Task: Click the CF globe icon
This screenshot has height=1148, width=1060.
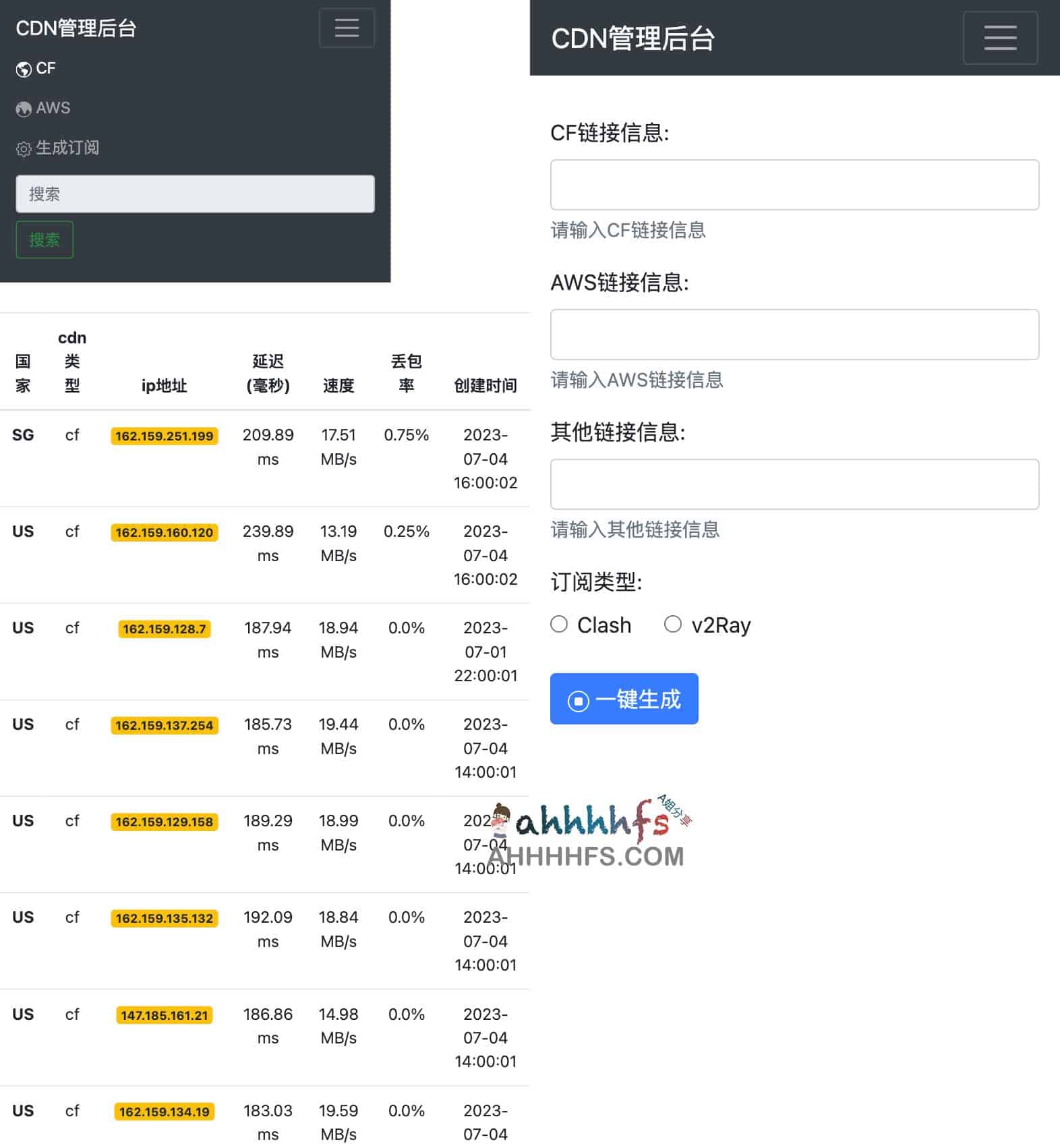Action: point(24,69)
